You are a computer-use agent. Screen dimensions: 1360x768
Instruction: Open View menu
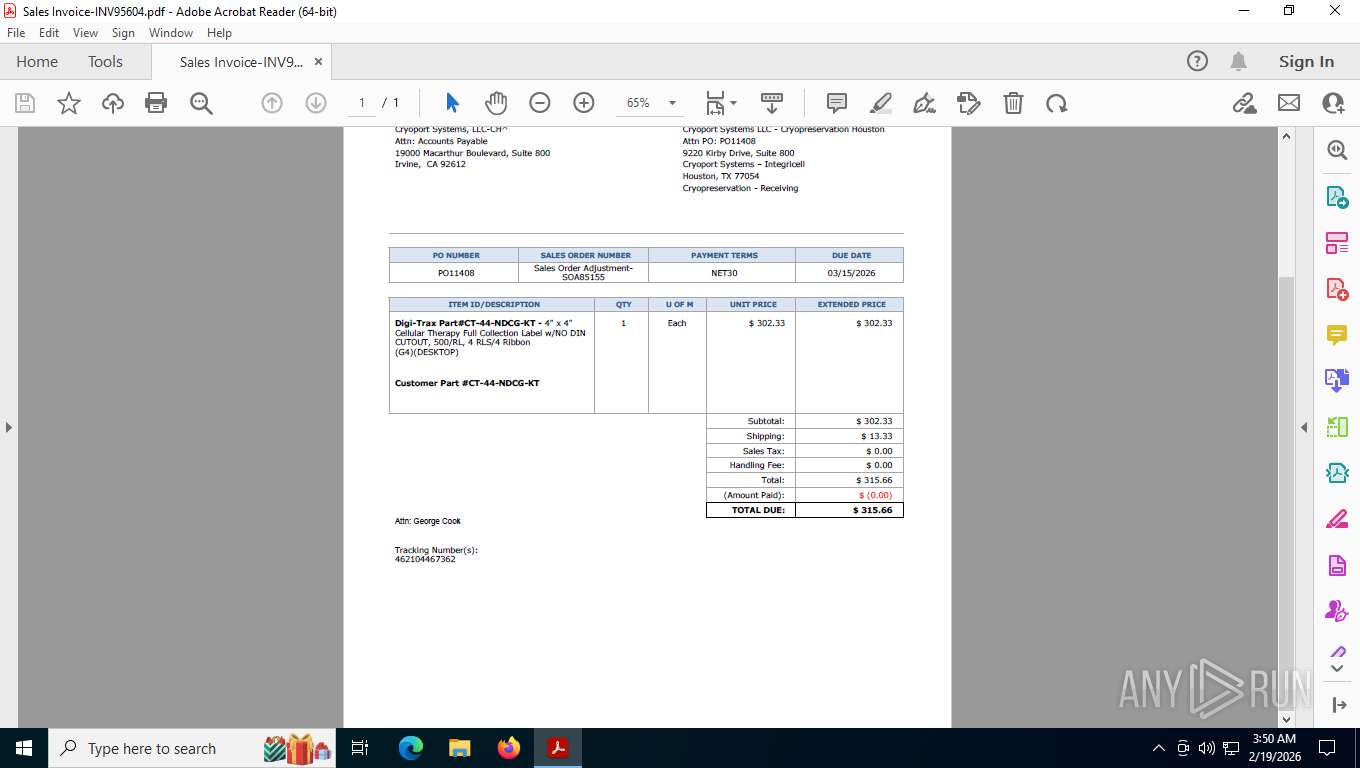(85, 33)
